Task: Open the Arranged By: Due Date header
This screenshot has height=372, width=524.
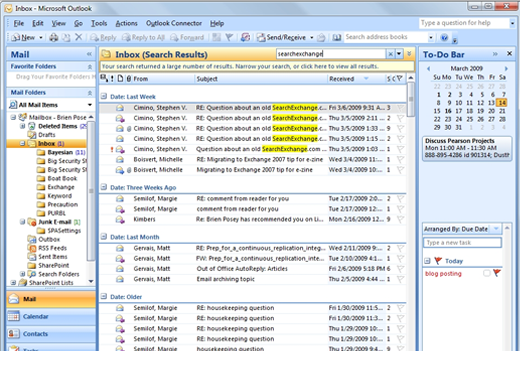Action: [462, 229]
